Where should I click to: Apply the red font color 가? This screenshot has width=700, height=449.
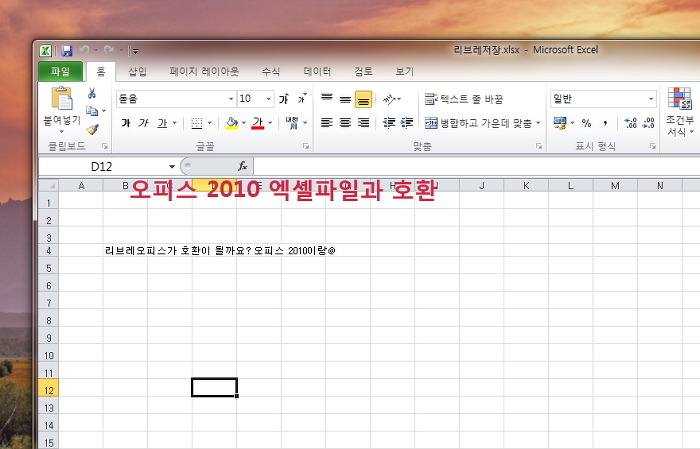(x=258, y=123)
